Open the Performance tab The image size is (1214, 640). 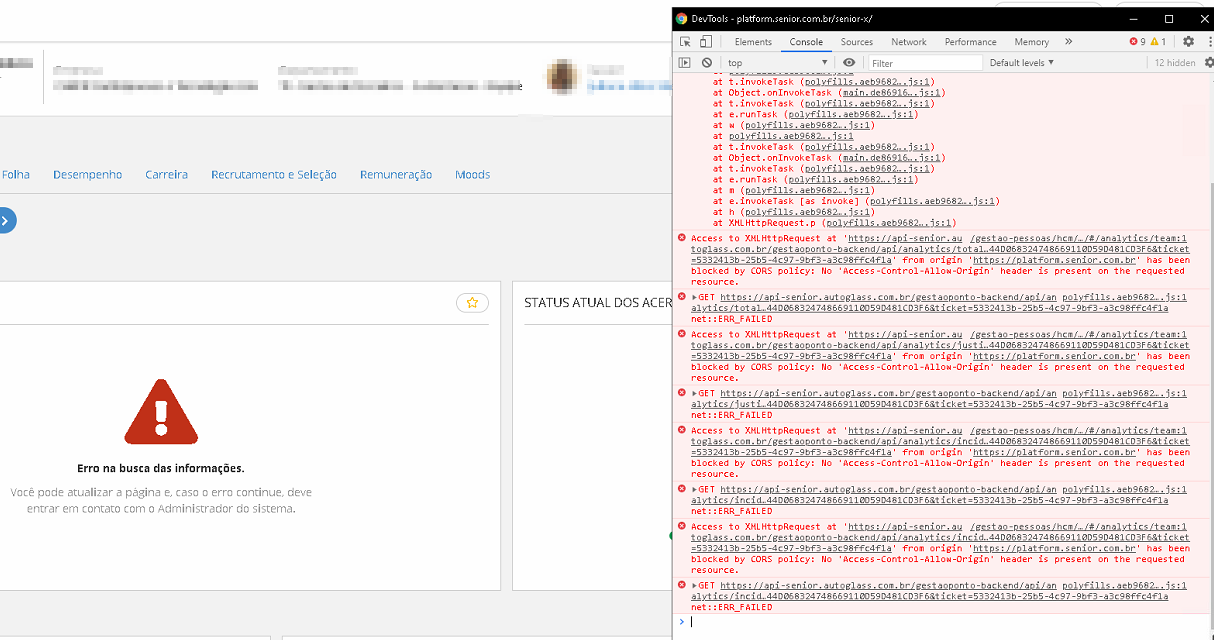tap(971, 42)
